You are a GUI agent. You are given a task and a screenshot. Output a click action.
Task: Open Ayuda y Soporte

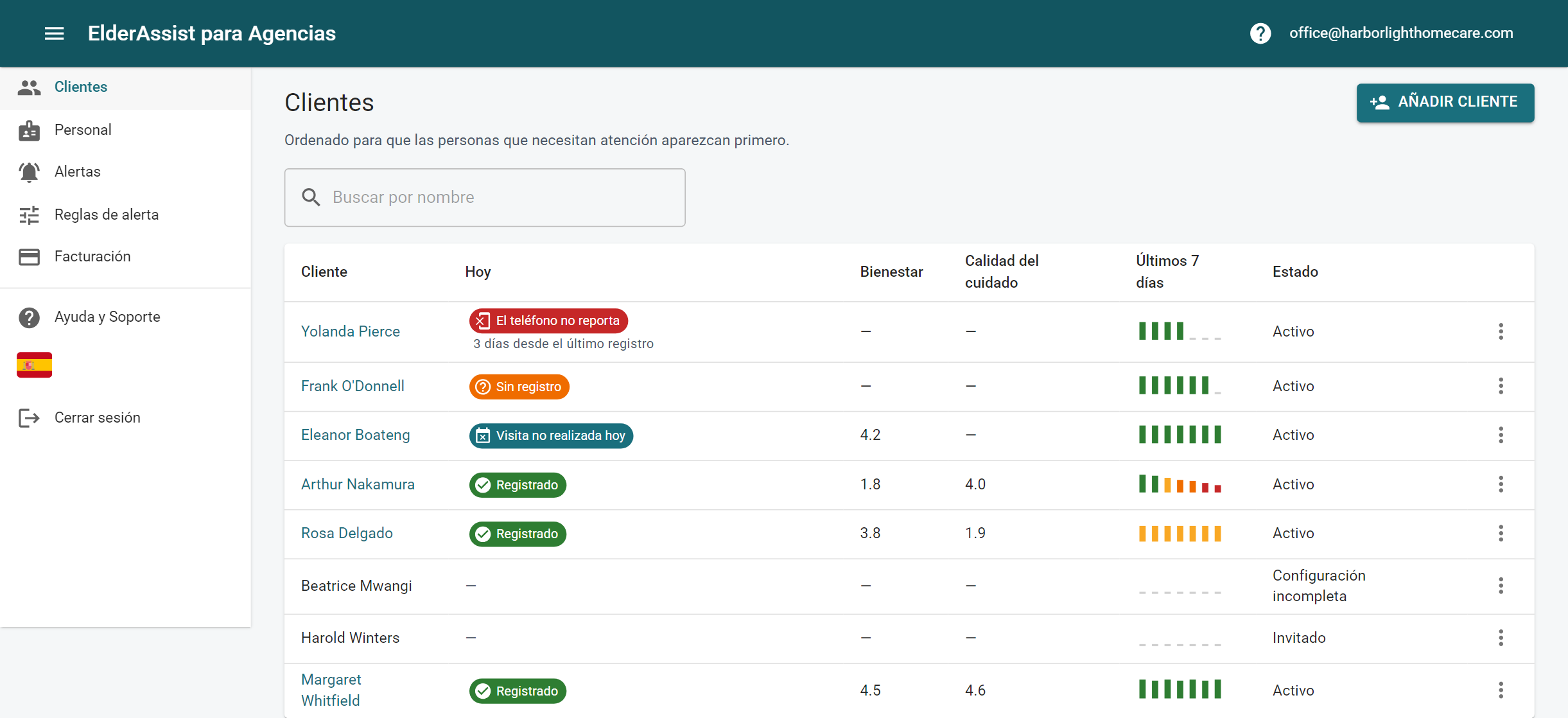point(126,317)
